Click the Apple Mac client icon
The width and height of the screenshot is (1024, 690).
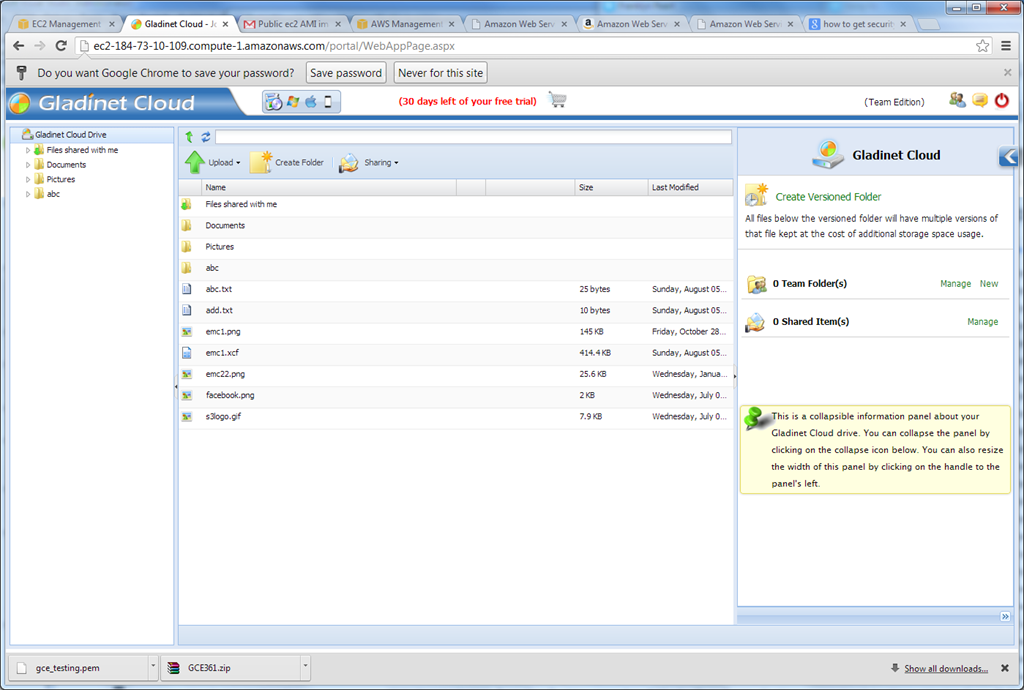(x=311, y=102)
